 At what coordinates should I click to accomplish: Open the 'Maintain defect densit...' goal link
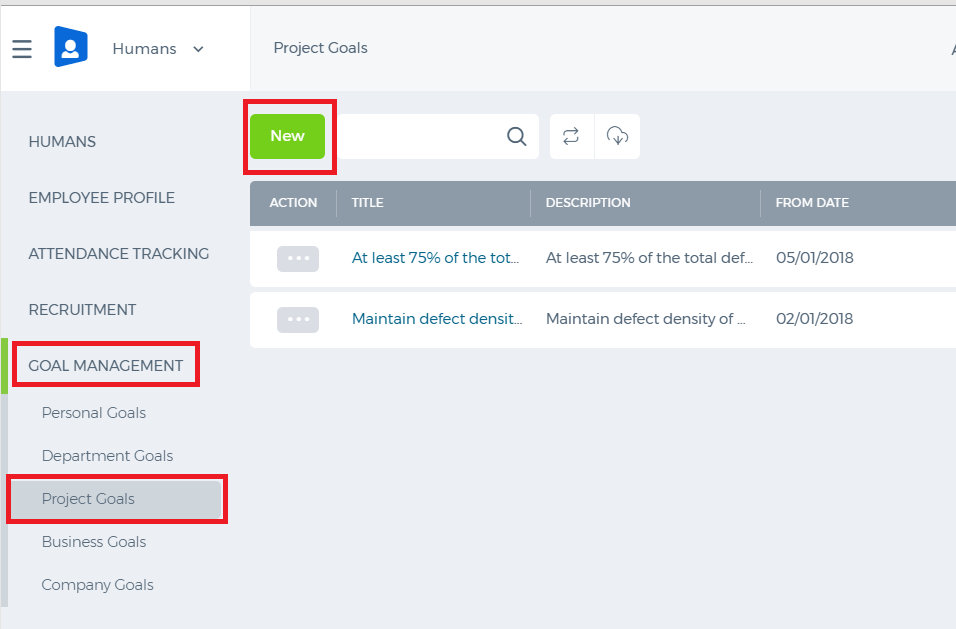click(x=437, y=319)
